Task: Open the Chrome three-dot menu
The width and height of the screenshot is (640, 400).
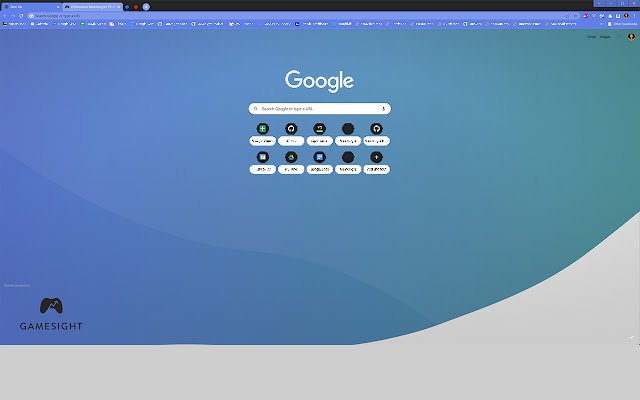Action: tap(634, 16)
